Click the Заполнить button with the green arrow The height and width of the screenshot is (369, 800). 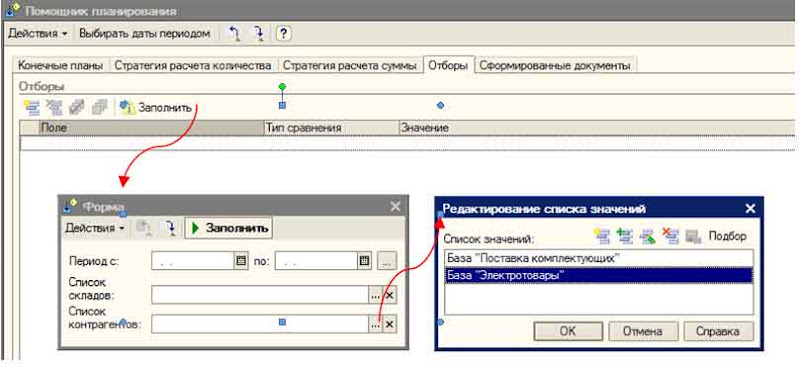coord(229,228)
